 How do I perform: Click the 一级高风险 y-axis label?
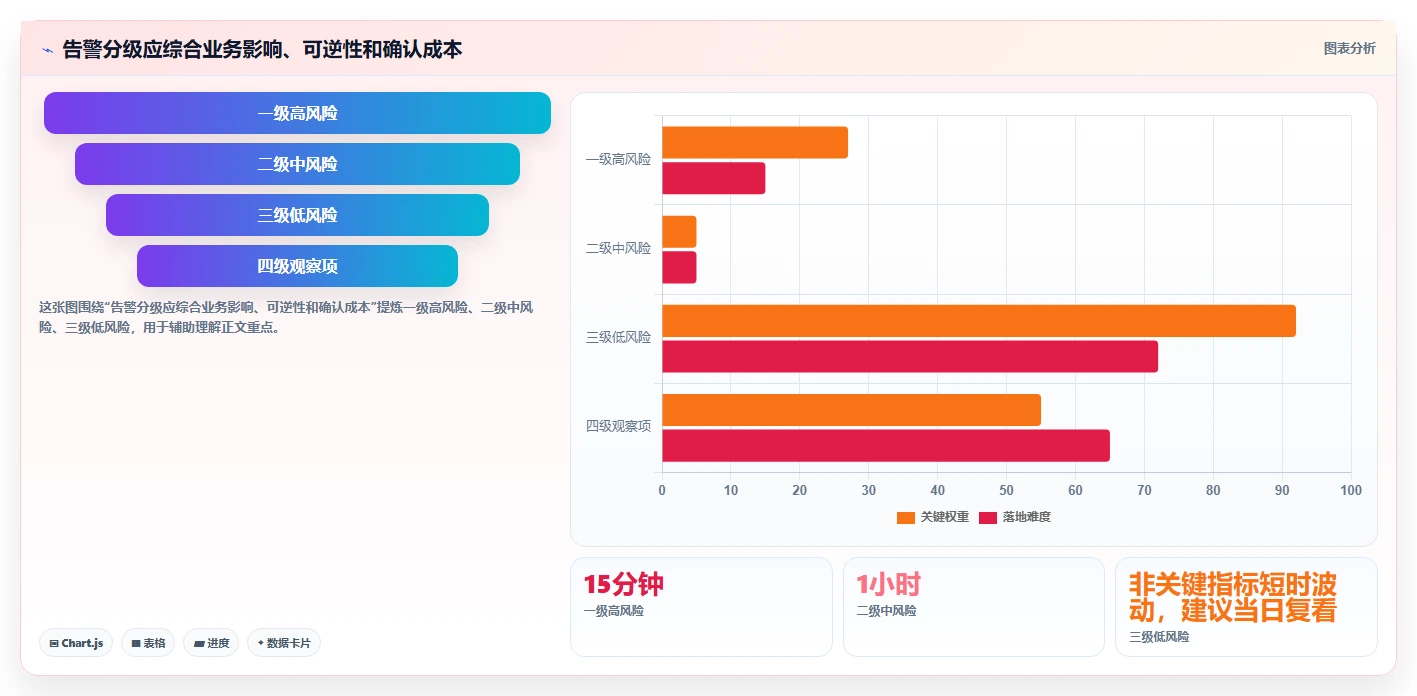point(618,159)
